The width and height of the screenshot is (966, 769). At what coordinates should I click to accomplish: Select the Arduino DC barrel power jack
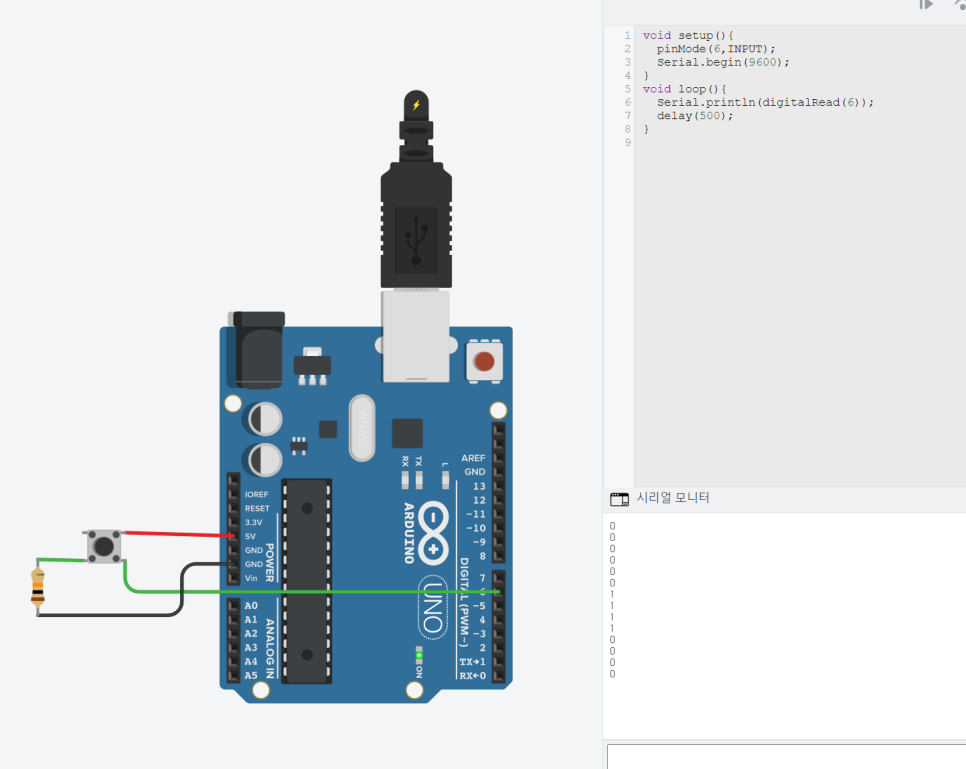point(255,348)
